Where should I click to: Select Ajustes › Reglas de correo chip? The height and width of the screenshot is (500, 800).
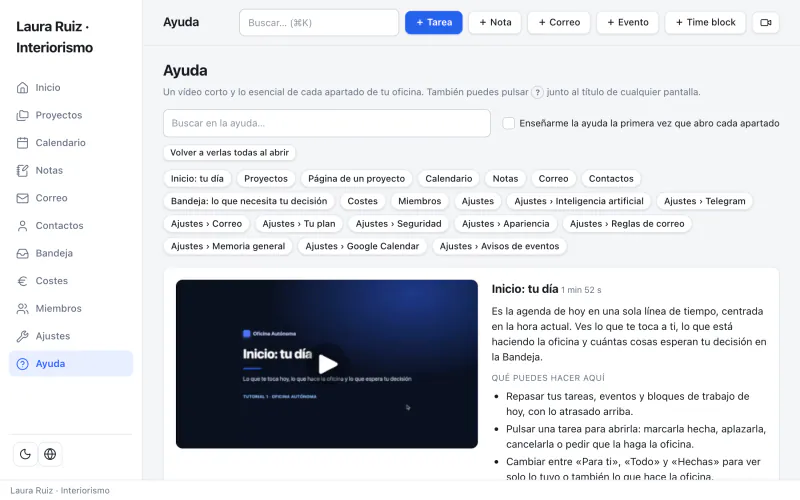(x=627, y=223)
